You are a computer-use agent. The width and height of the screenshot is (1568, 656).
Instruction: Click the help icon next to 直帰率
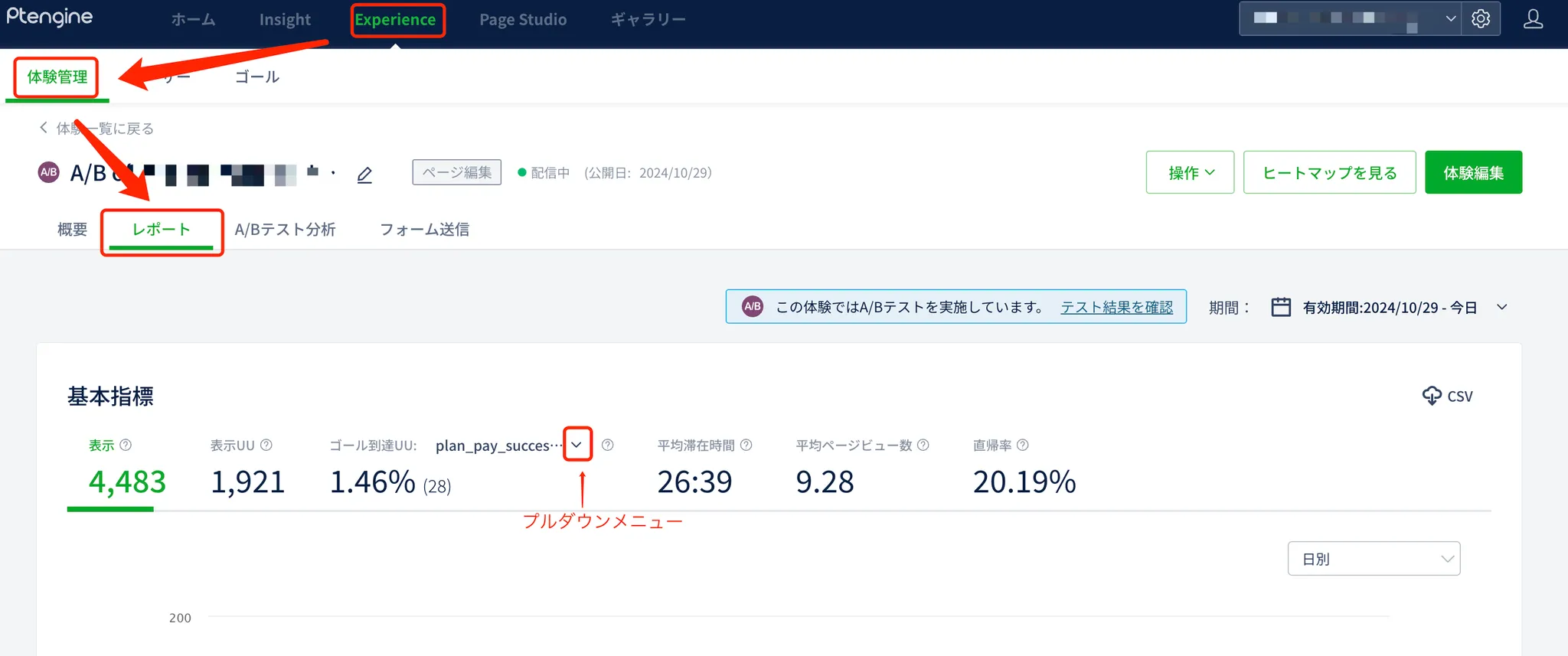[1023, 445]
